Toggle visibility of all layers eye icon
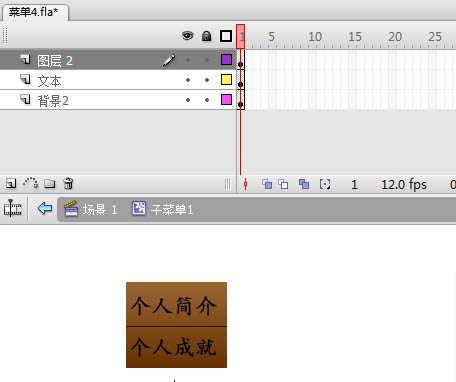 [188, 35]
